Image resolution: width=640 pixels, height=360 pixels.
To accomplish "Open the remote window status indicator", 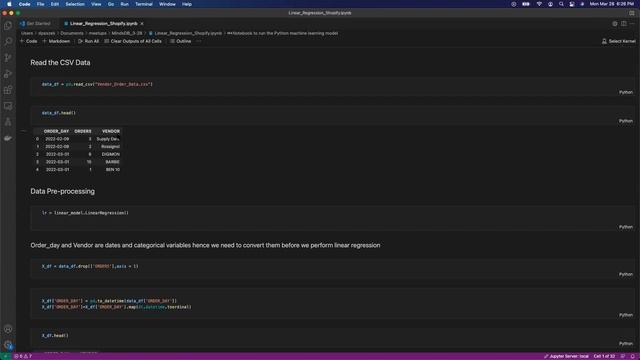I will click(5, 356).
